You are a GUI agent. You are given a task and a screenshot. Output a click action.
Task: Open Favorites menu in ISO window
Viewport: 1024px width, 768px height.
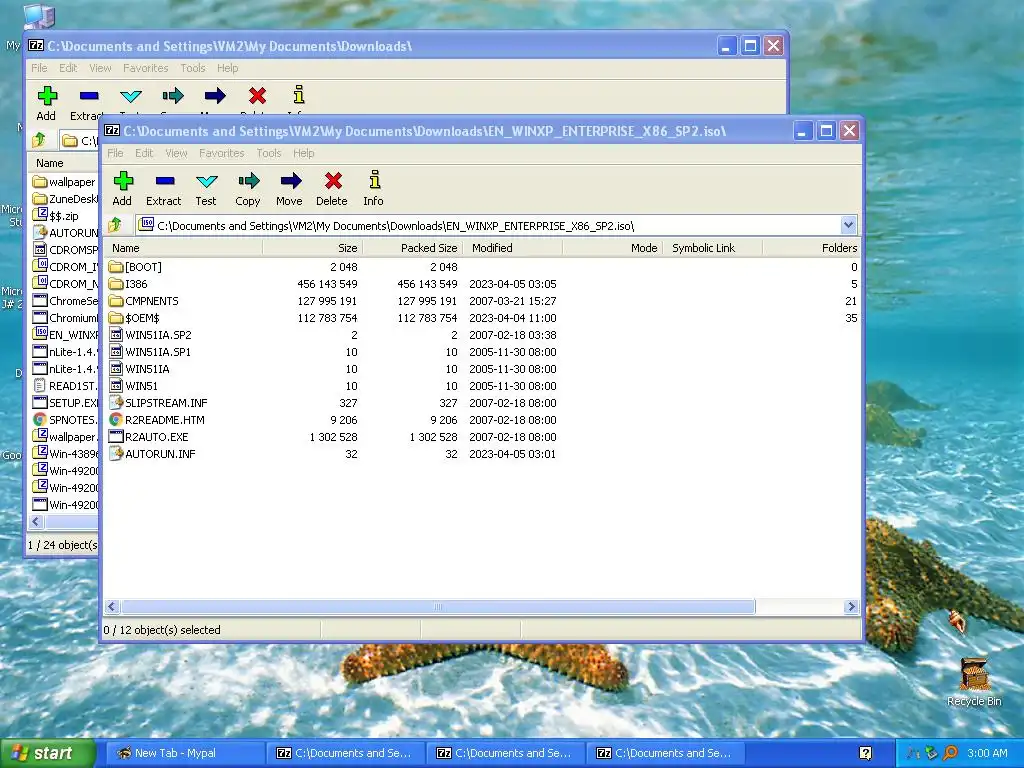pyautogui.click(x=221, y=153)
